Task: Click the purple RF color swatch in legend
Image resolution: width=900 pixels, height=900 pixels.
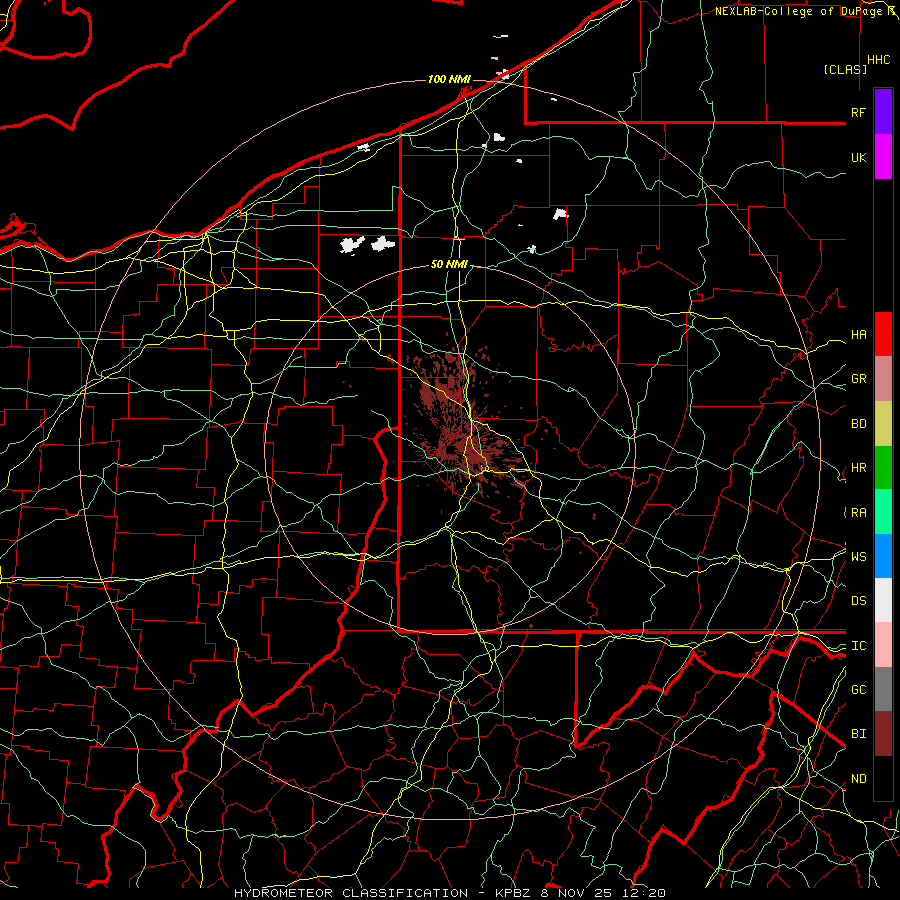Action: coord(883,112)
